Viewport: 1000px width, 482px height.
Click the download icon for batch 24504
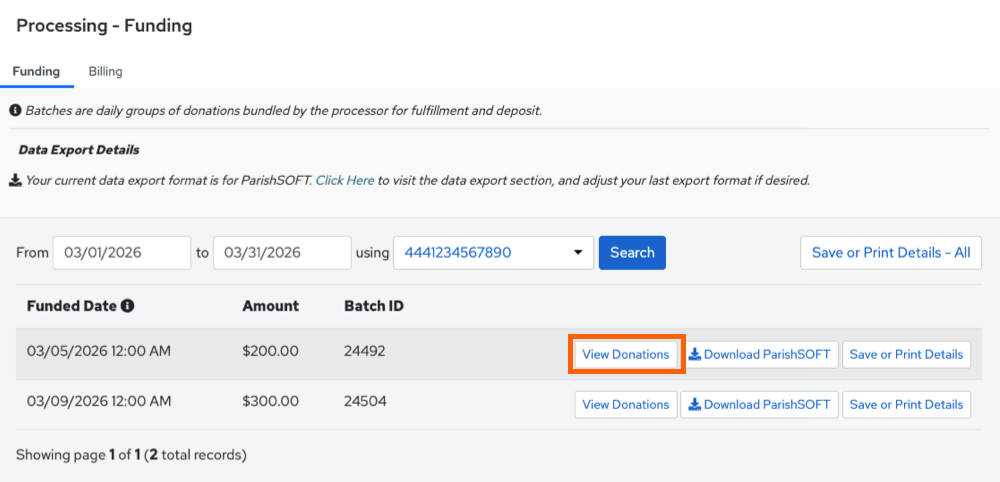click(x=695, y=404)
